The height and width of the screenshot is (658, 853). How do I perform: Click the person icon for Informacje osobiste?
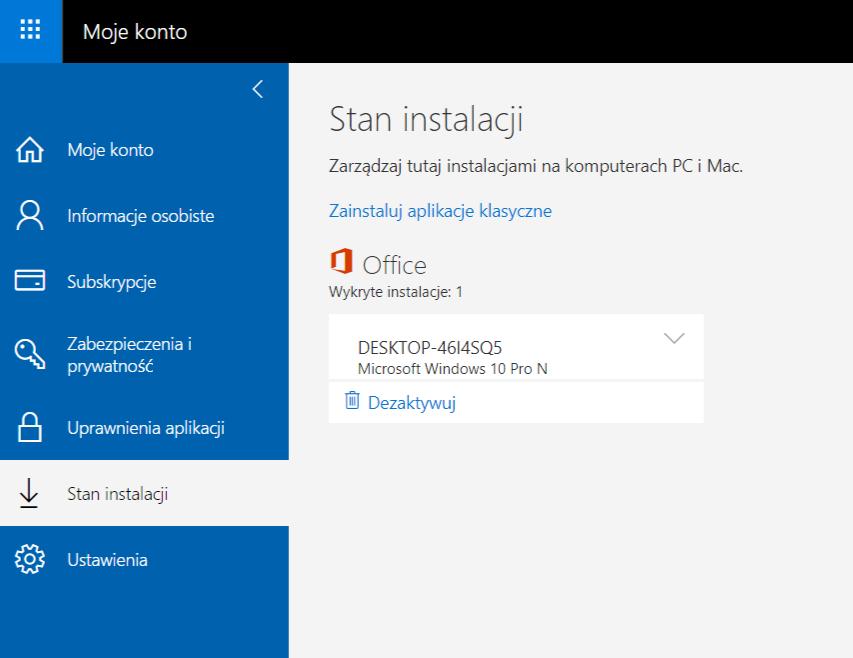coord(30,215)
